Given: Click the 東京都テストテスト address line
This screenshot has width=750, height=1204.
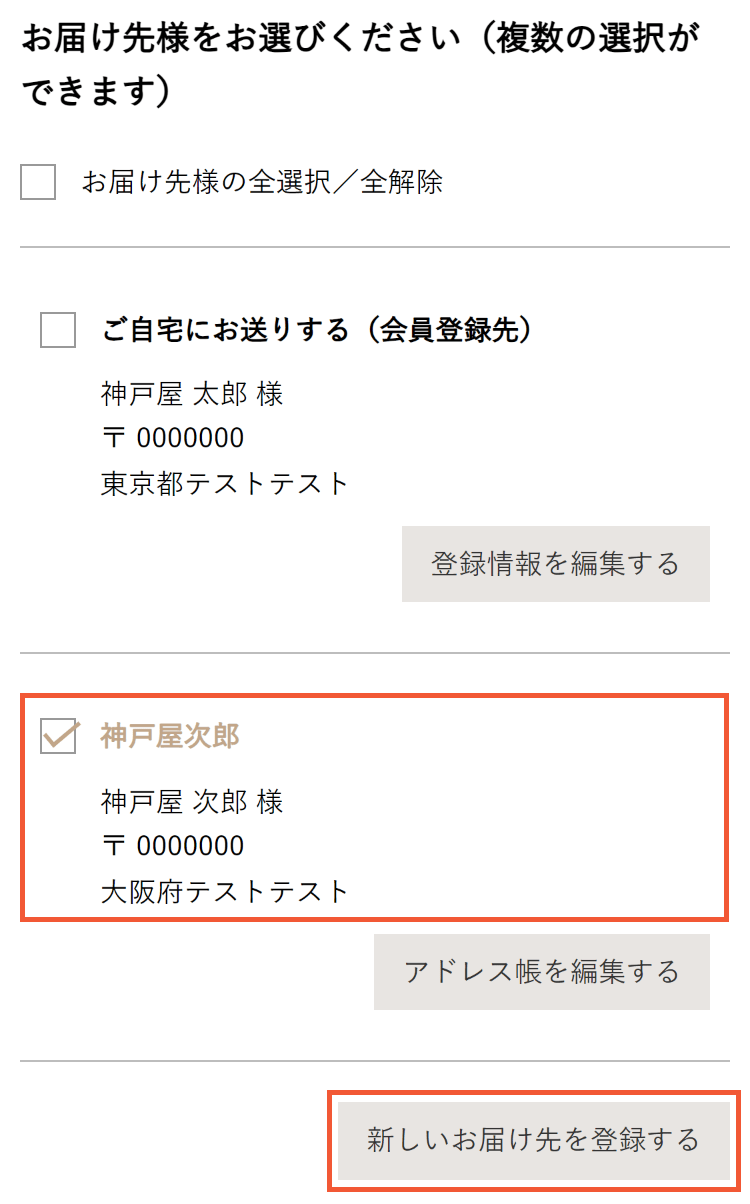Looking at the screenshot, I should point(225,484).
